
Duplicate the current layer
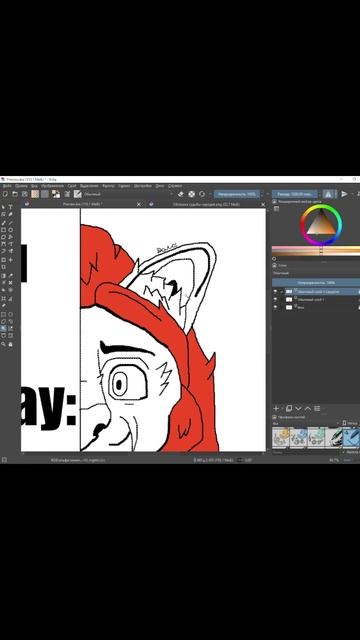289,409
